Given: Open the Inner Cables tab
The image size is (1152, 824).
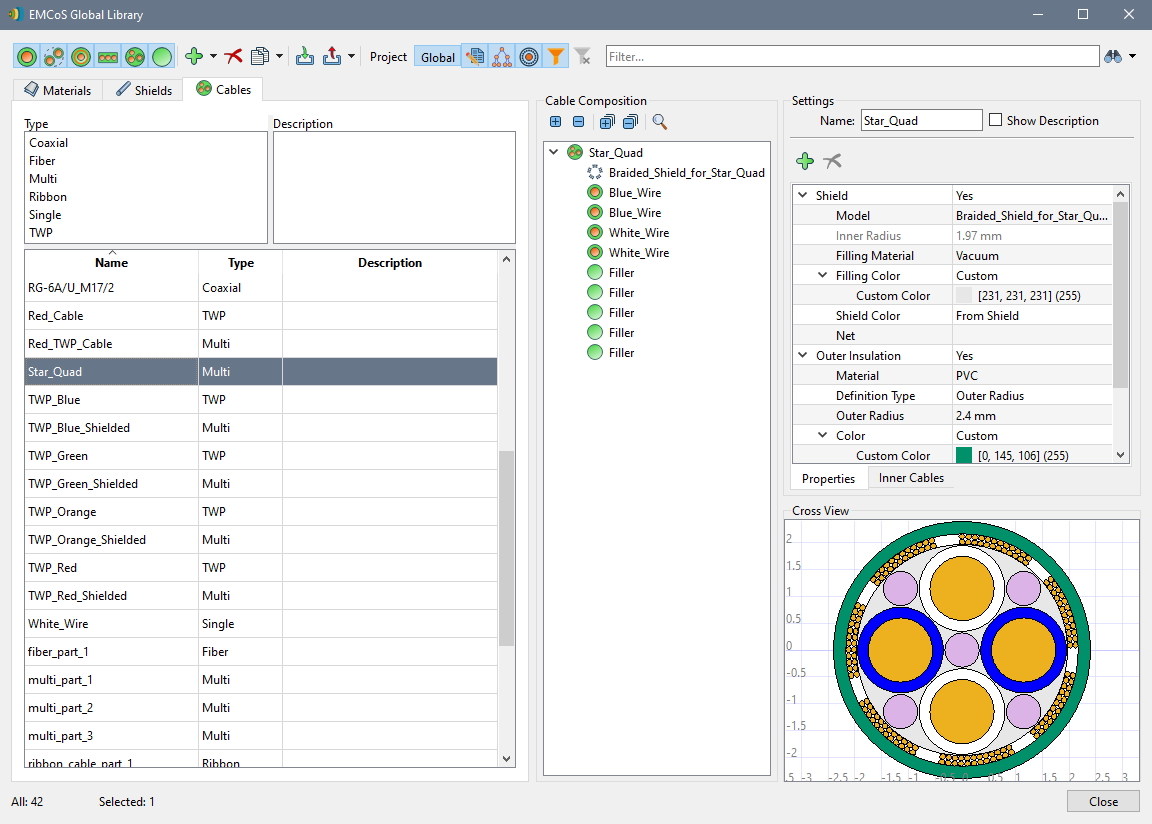Looking at the screenshot, I should pyautogui.click(x=911, y=478).
